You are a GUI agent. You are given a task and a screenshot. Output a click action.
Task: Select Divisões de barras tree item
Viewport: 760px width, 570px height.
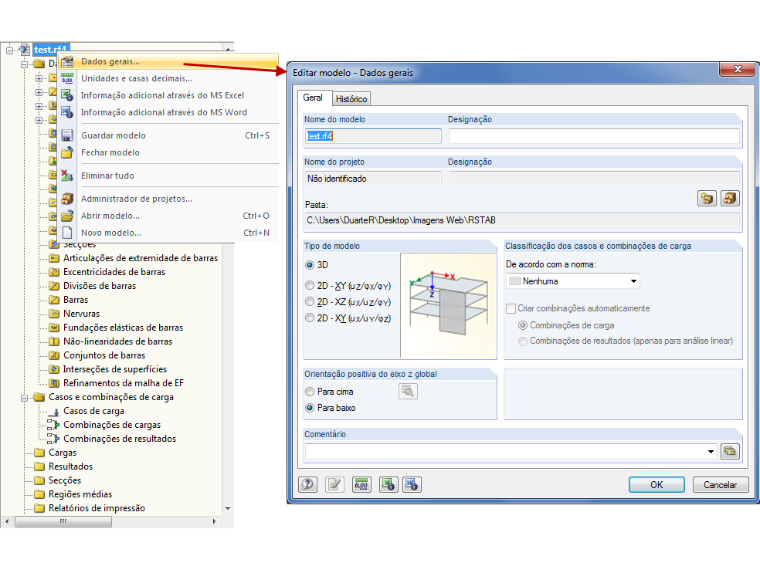(x=99, y=286)
